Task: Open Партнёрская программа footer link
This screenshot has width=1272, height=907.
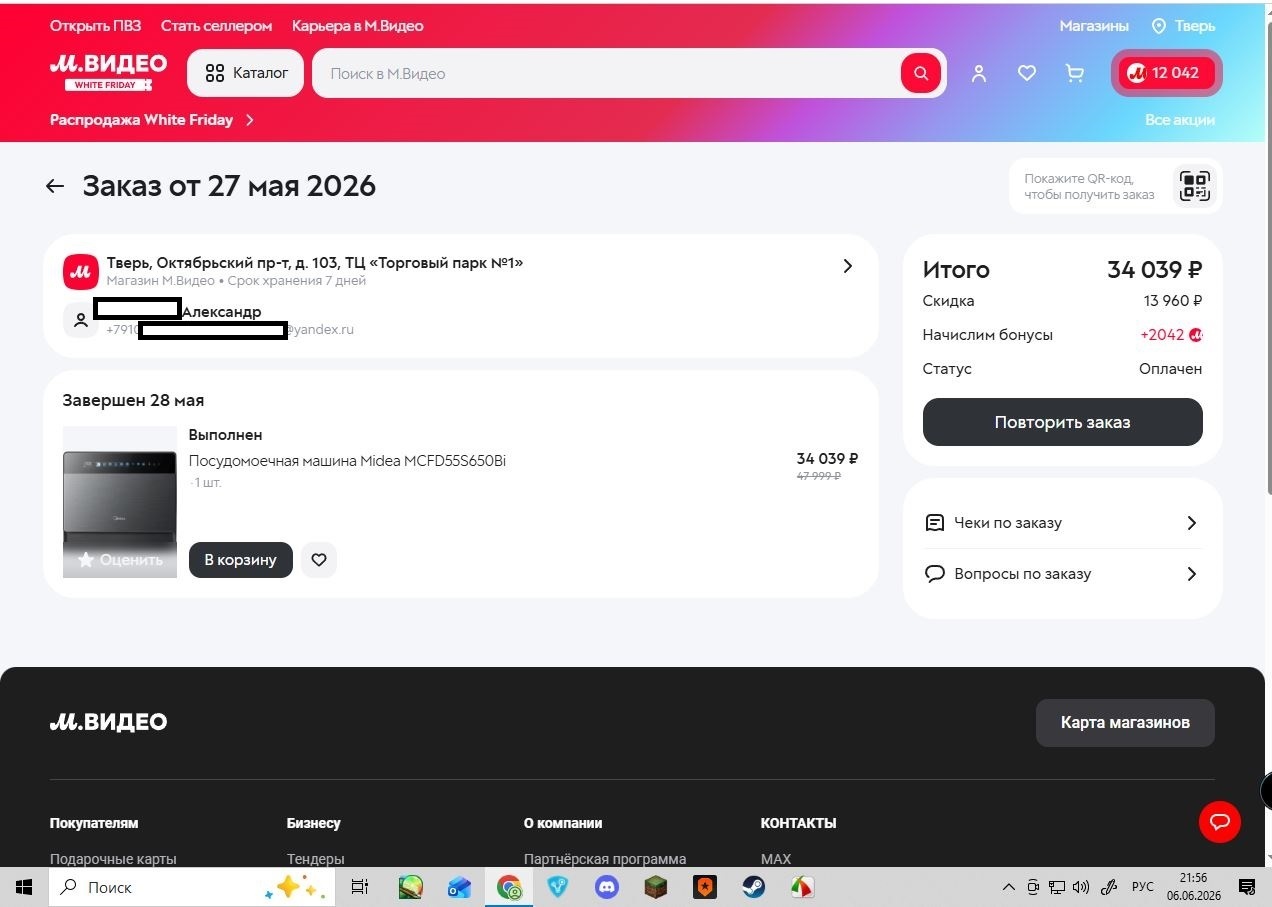Action: [605, 859]
